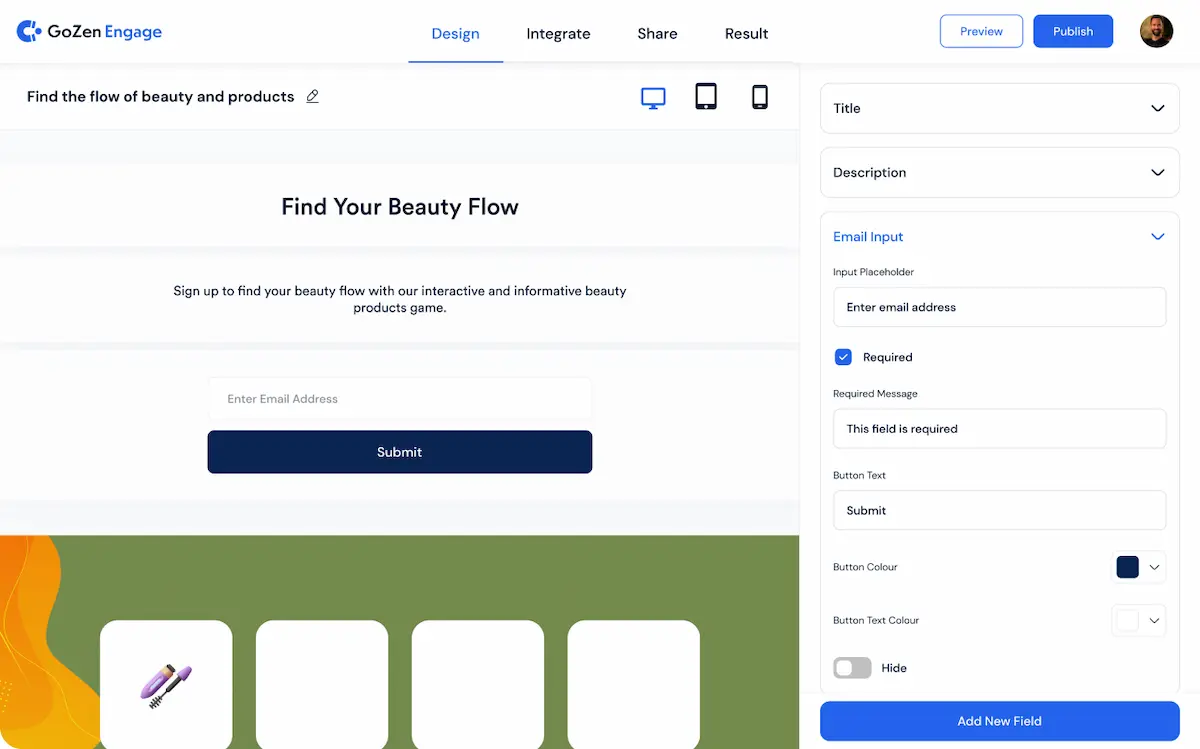Expand the Title section
The height and width of the screenshot is (749, 1200).
pyautogui.click(x=999, y=108)
